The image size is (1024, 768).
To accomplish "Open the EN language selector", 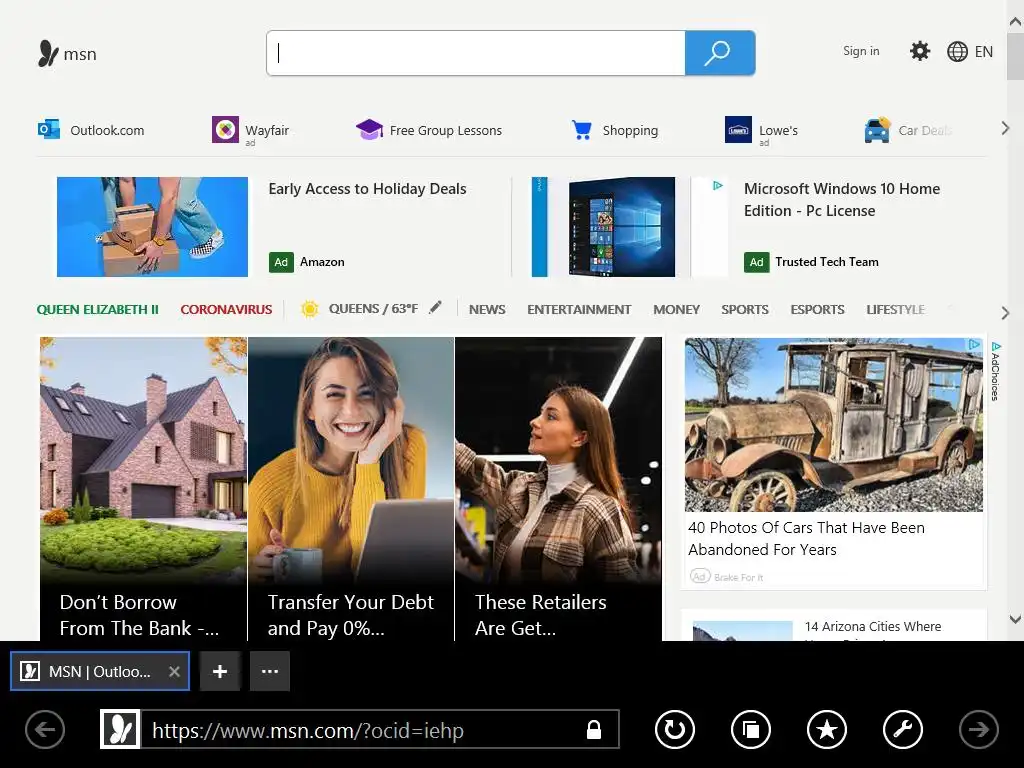I will point(984,52).
